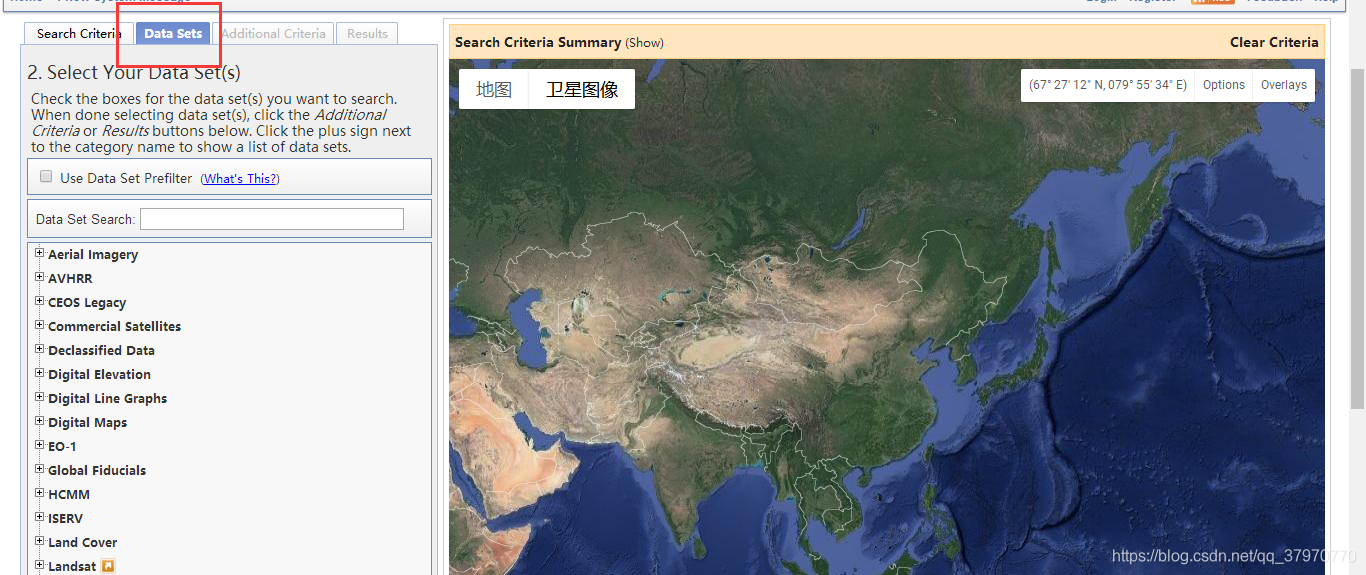Select the HCMM label

click(x=69, y=494)
